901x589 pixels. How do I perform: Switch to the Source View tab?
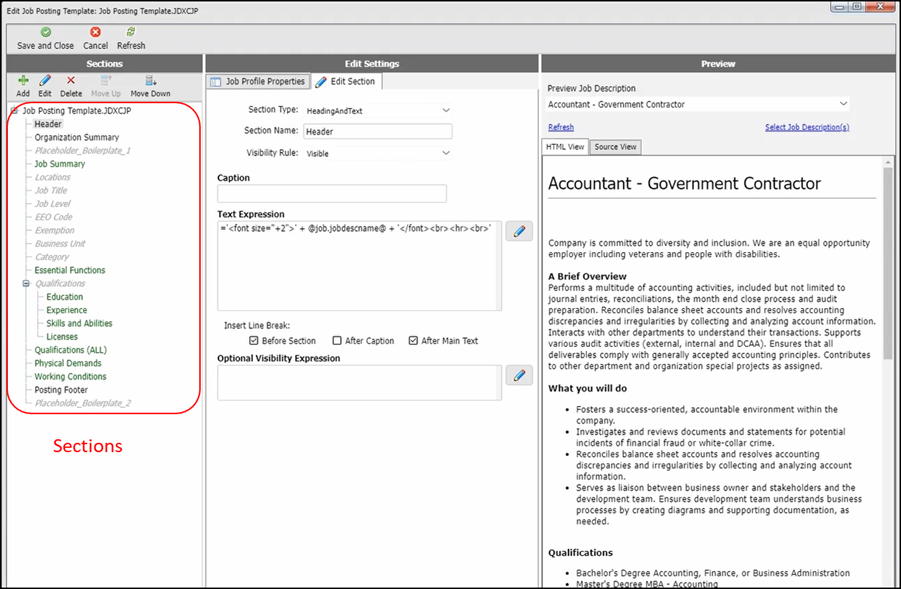[615, 147]
